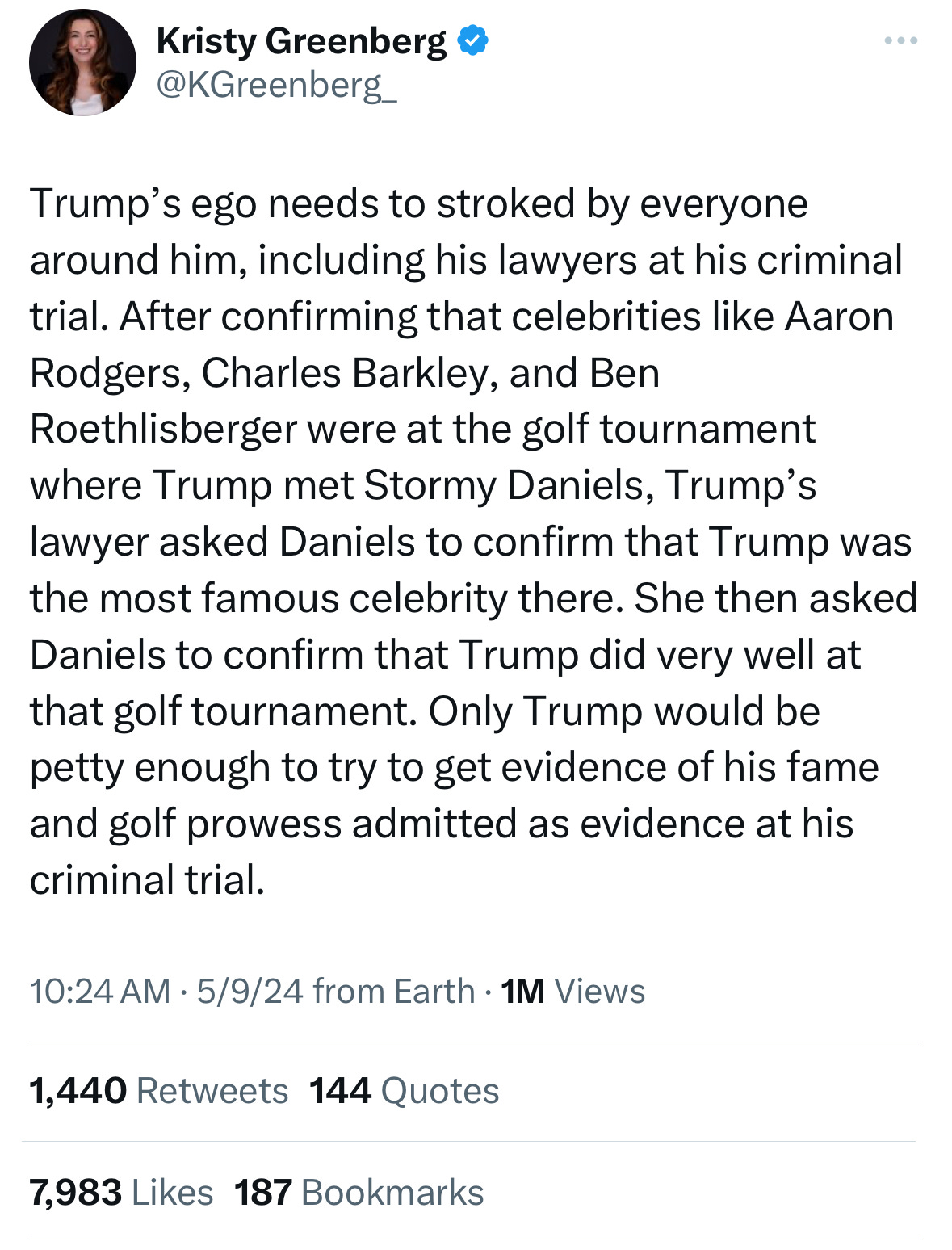Click the @KGreenberg_ handle

click(276, 84)
